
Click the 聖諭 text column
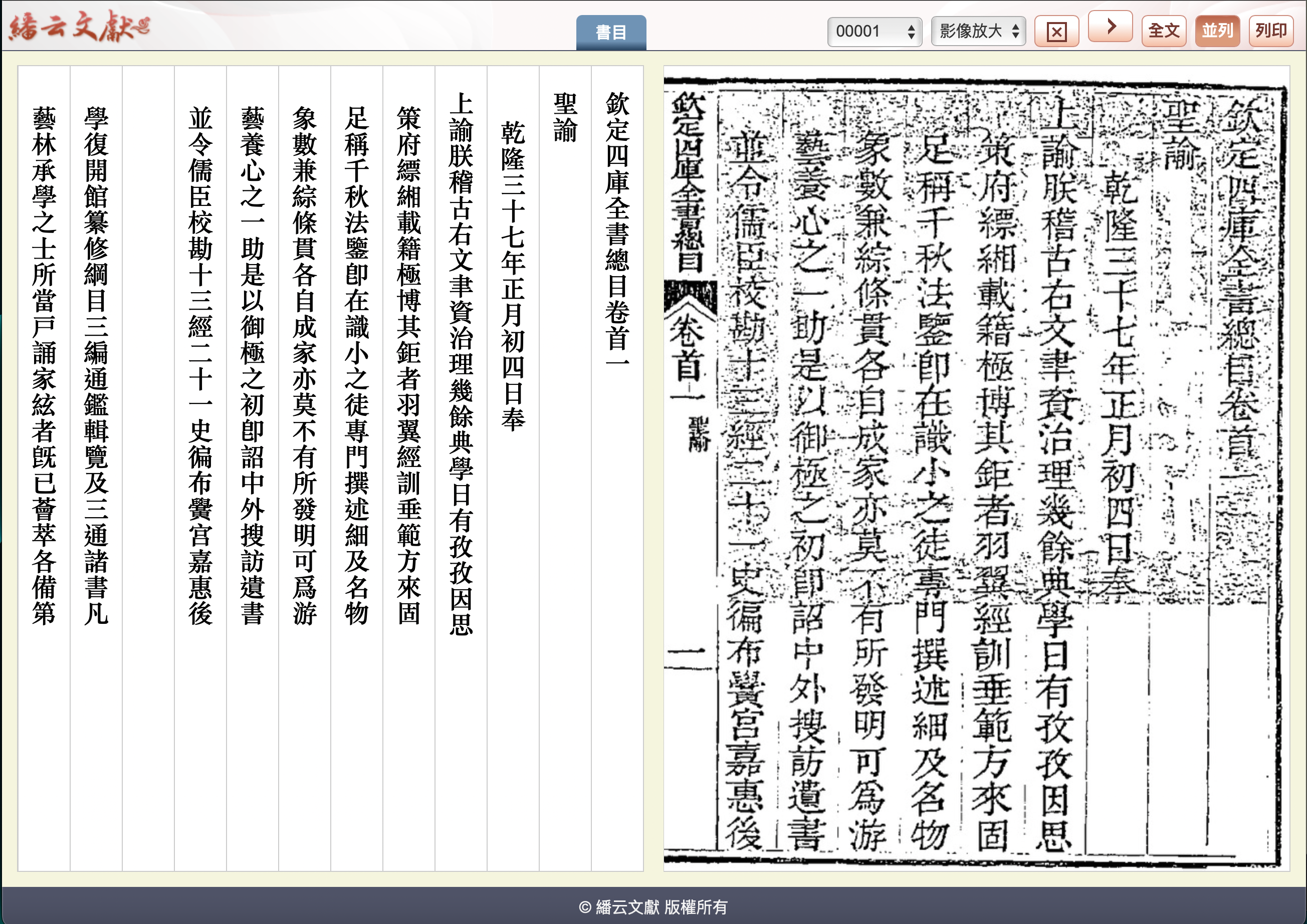tap(565, 118)
